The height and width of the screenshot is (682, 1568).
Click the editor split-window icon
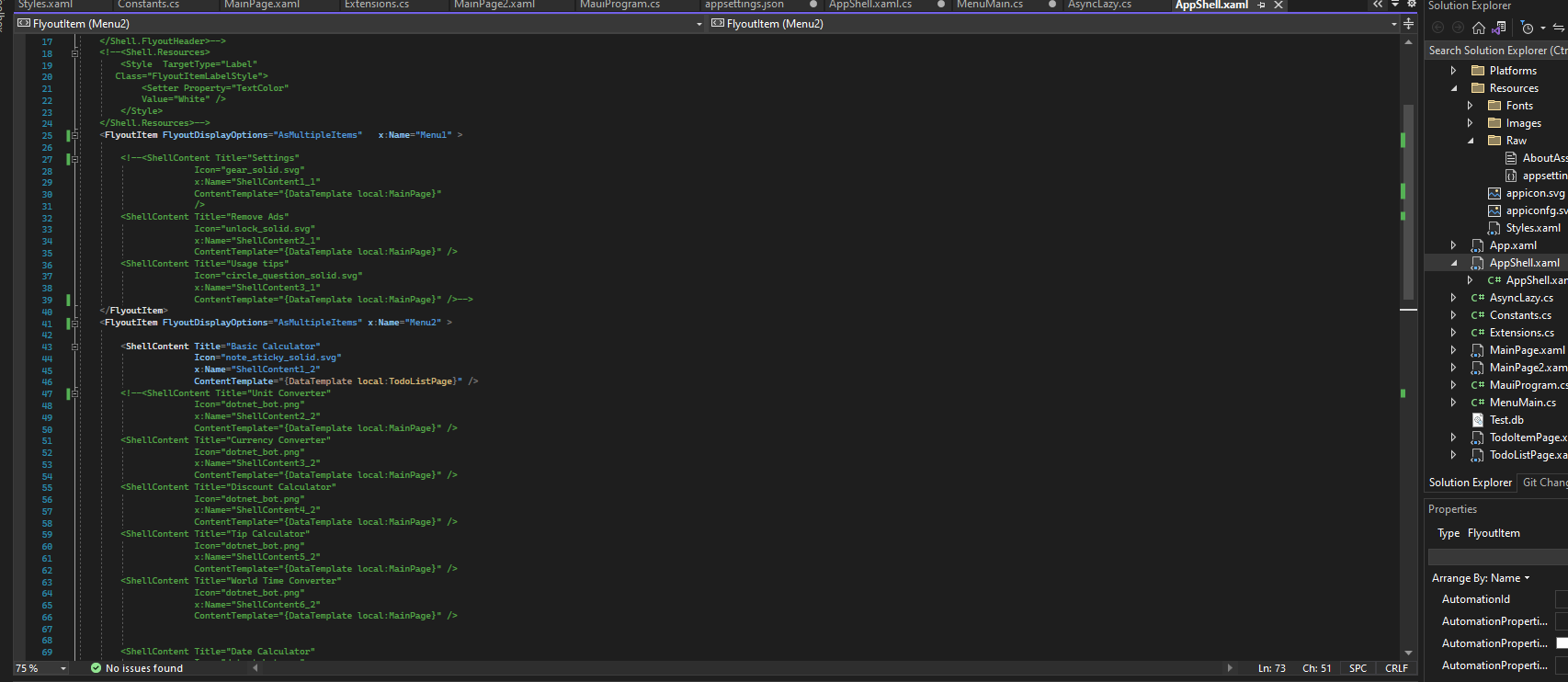(1408, 24)
